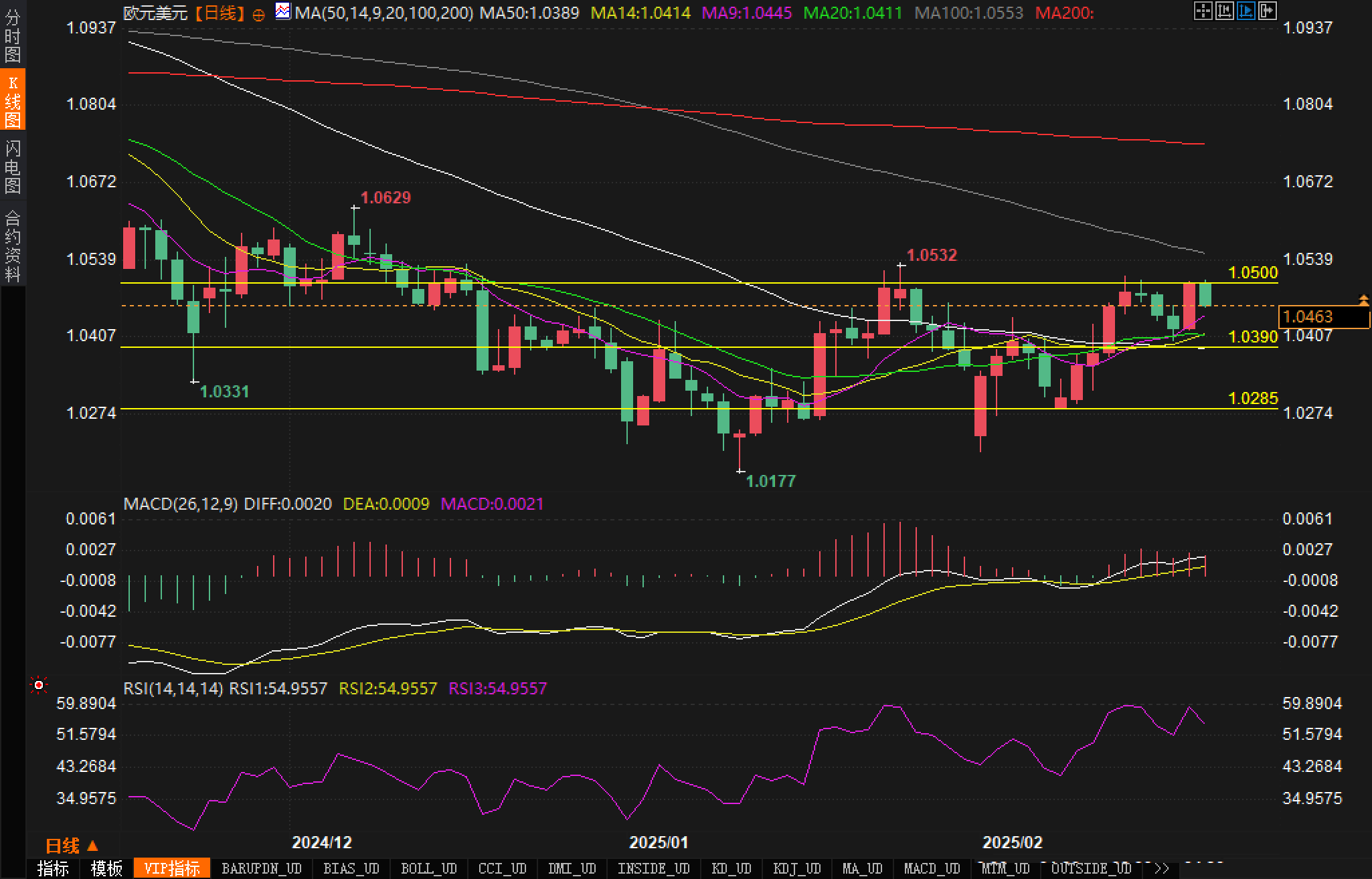
Task: Switch to the 模板 tab
Action: coord(106,868)
